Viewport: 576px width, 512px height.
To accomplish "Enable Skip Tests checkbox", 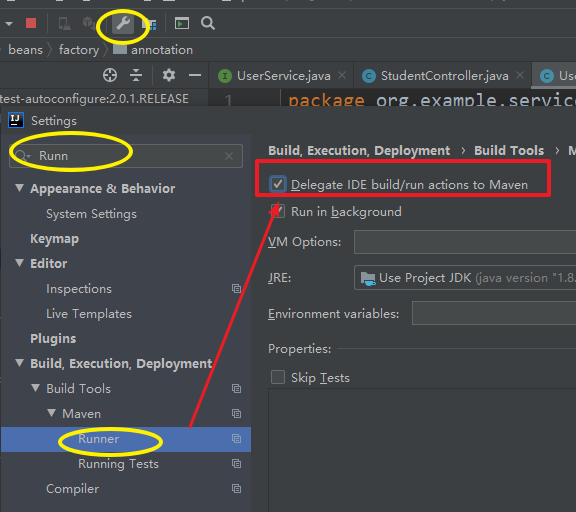I will click(278, 377).
